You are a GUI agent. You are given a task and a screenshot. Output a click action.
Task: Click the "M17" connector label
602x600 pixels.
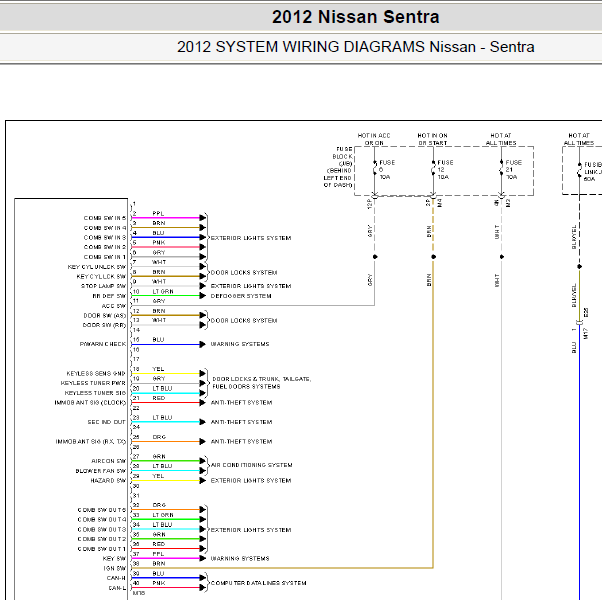(586, 334)
